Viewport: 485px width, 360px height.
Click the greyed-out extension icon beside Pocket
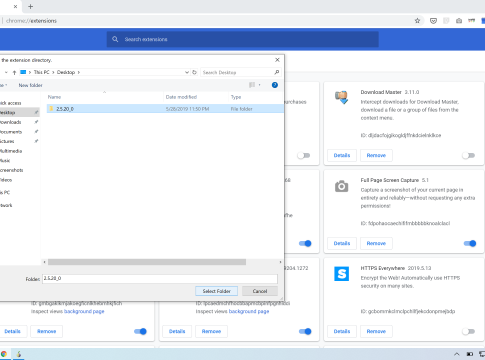446,21
